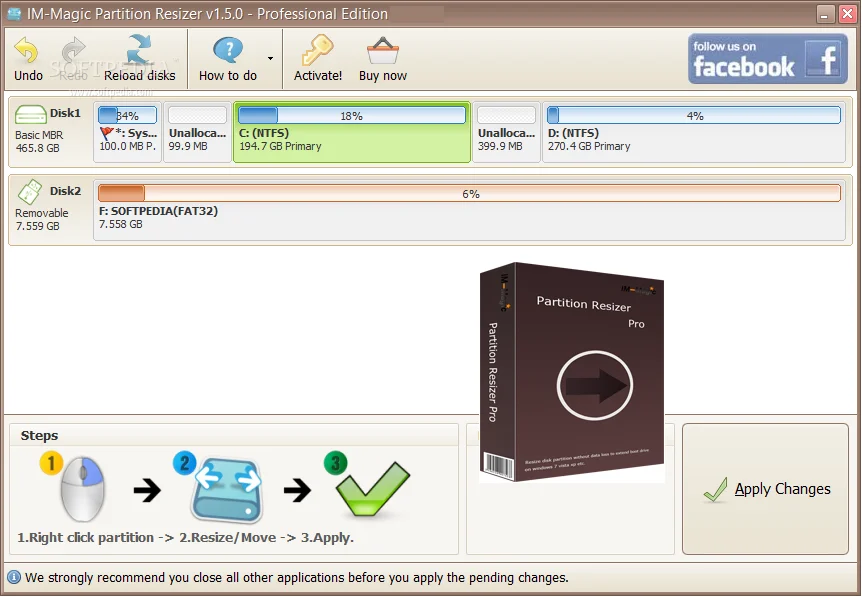Close the Partition Resizer window
Viewport: 862px width, 597px height.
(847, 14)
